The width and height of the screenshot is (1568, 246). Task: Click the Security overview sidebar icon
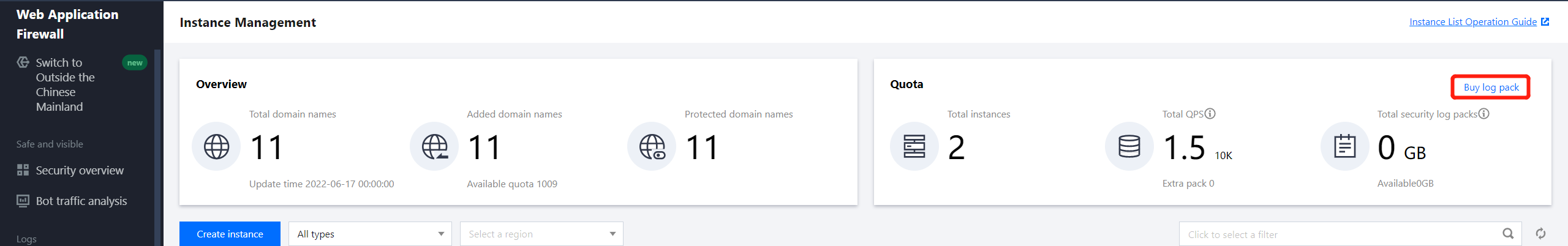coord(23,170)
